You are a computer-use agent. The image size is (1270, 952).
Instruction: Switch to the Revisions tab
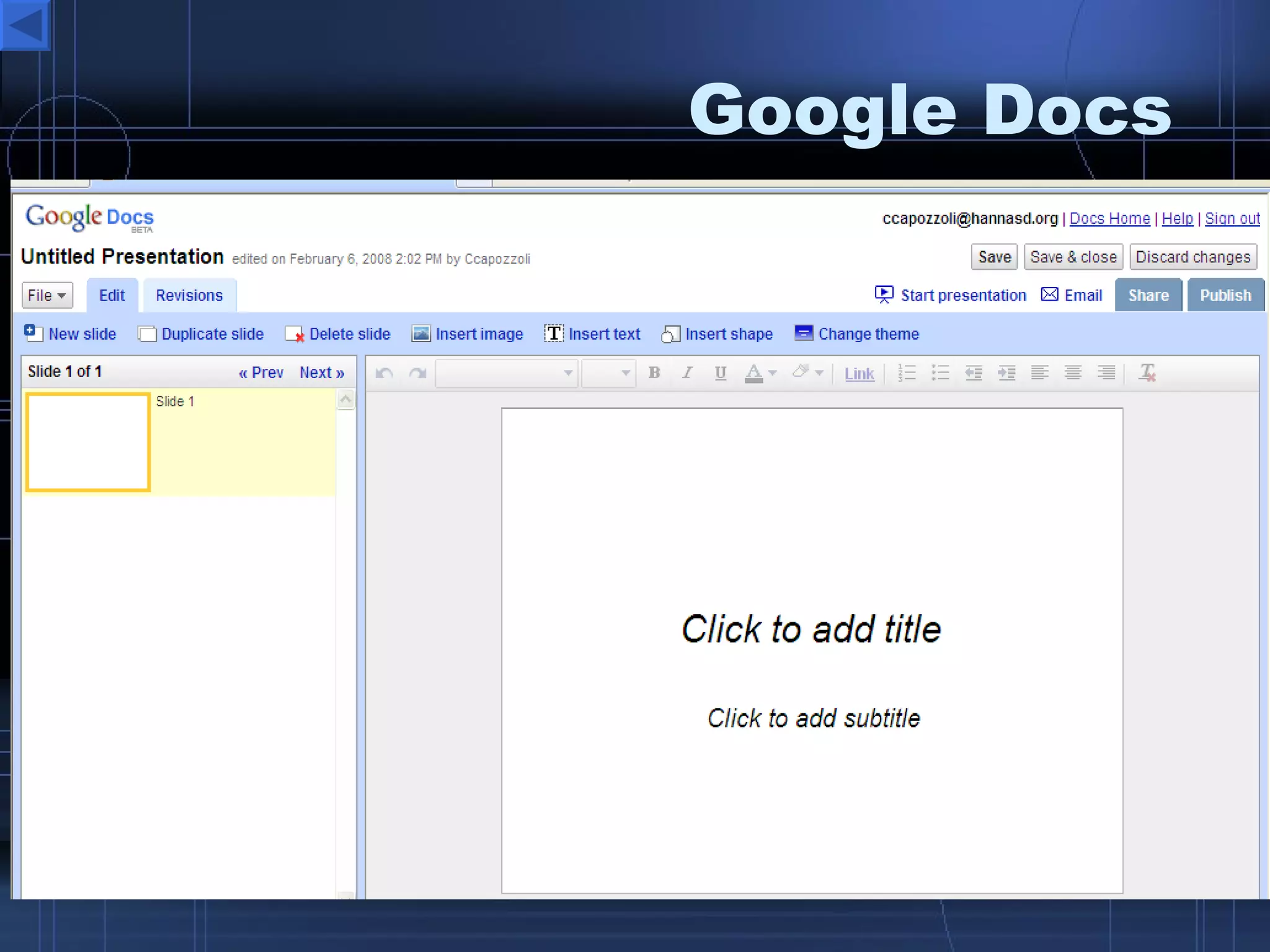(x=189, y=296)
